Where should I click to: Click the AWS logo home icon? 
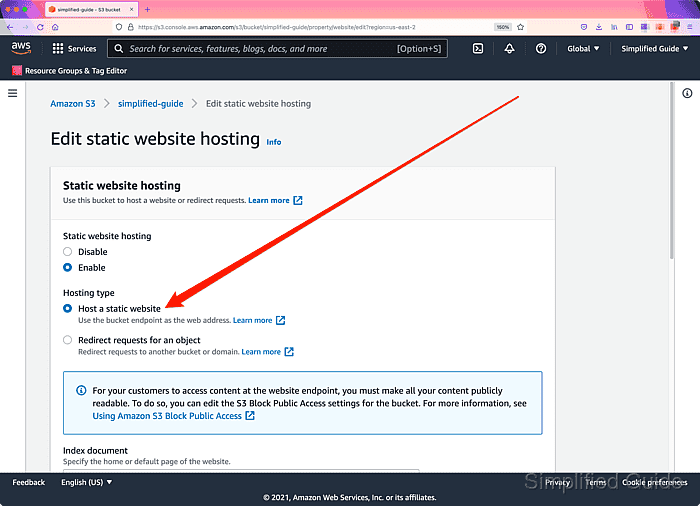point(21,48)
